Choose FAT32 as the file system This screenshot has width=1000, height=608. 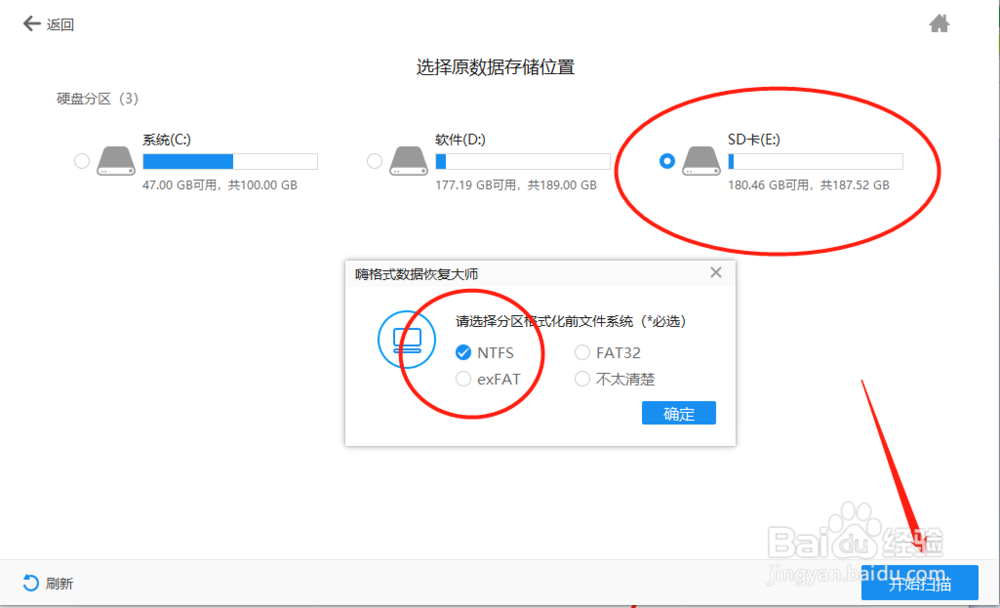pos(581,352)
